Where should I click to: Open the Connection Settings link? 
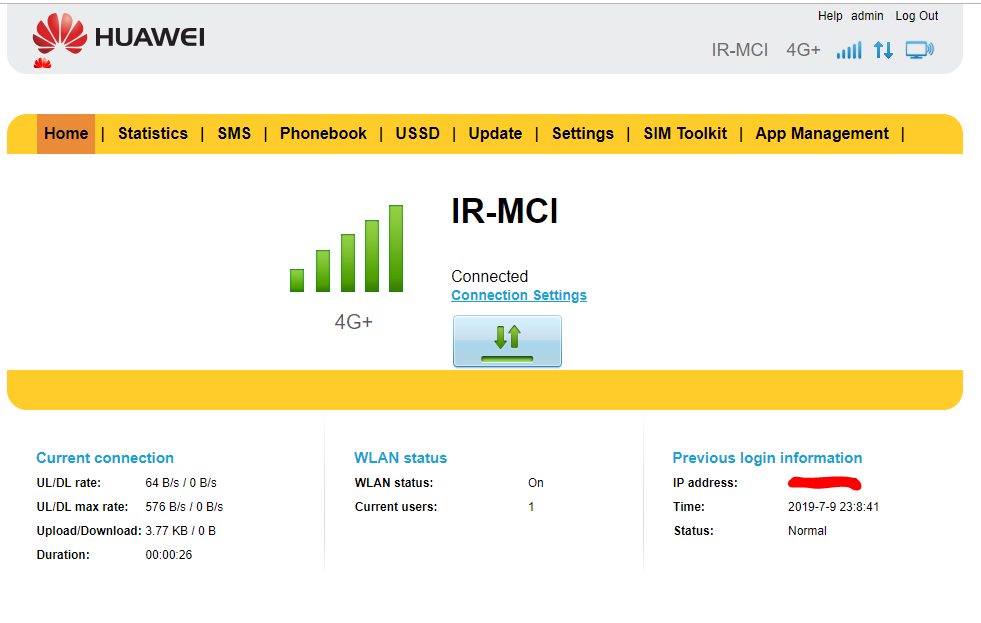pos(519,295)
